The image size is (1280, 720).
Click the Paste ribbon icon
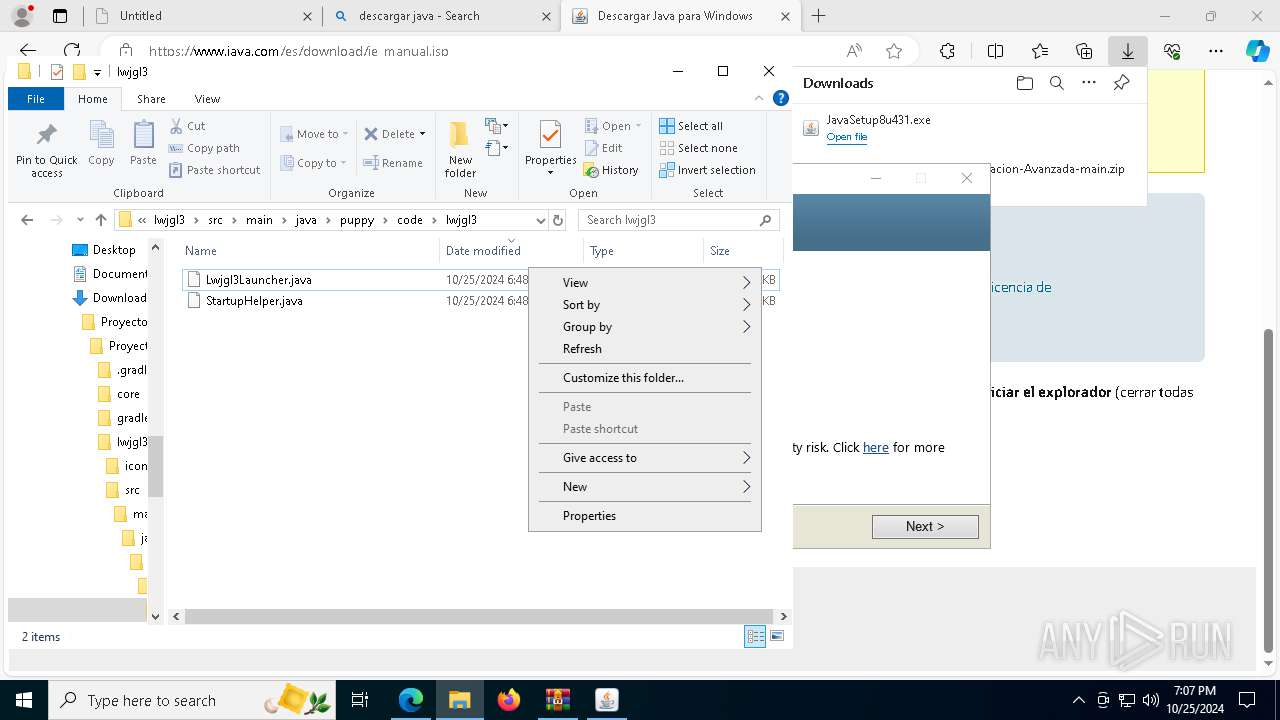coord(143,136)
